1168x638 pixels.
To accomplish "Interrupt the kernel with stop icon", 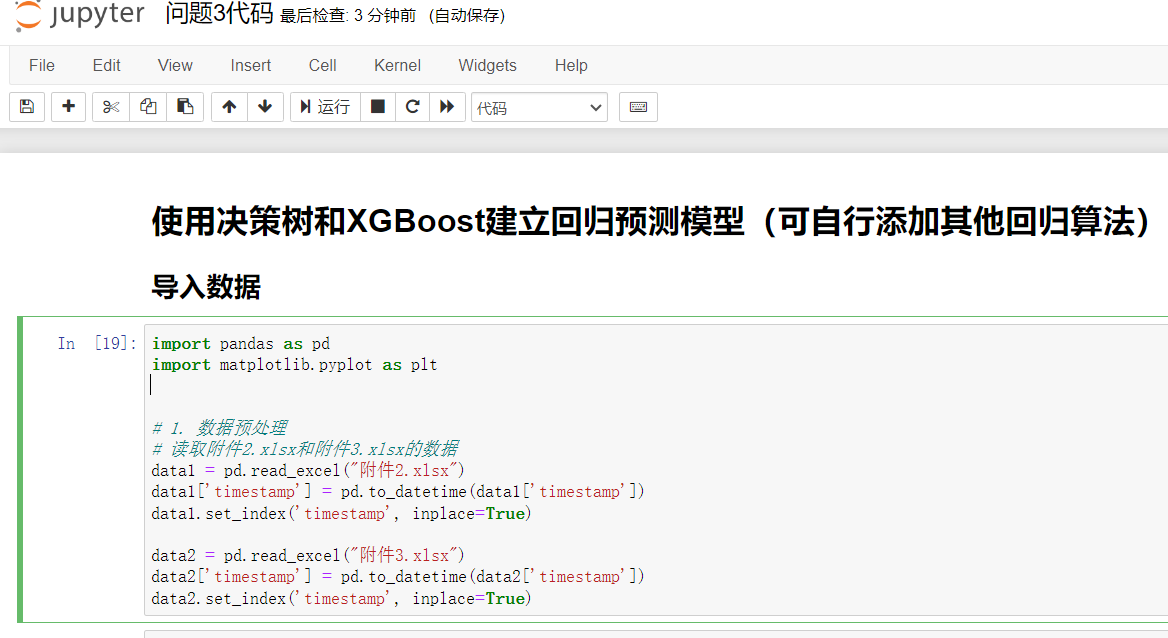I will (x=378, y=107).
